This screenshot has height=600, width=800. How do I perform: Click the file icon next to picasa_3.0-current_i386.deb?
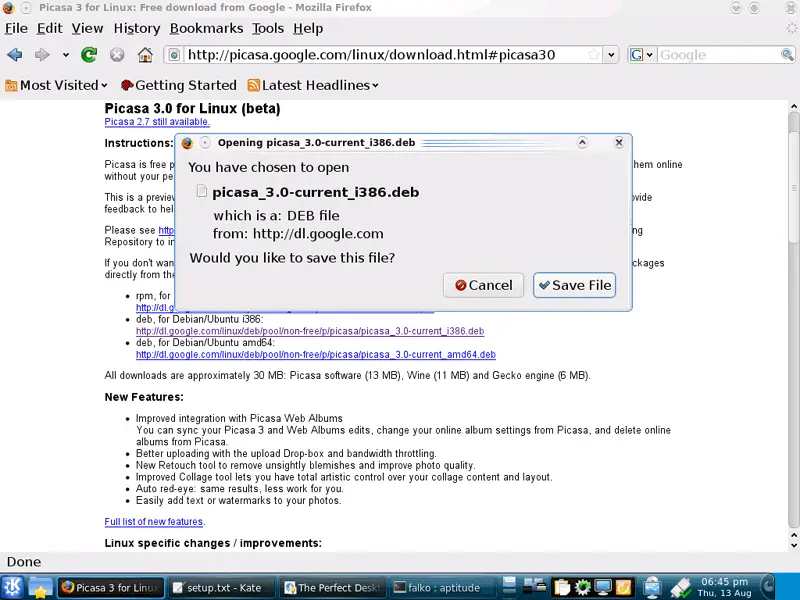point(202,191)
